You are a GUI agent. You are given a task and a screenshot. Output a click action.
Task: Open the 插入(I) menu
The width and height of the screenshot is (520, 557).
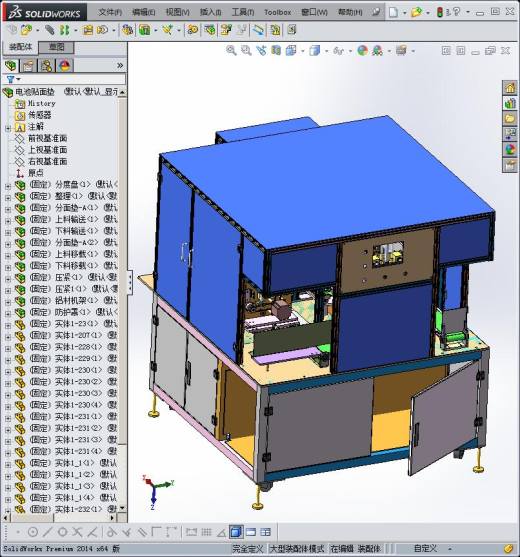coord(211,12)
